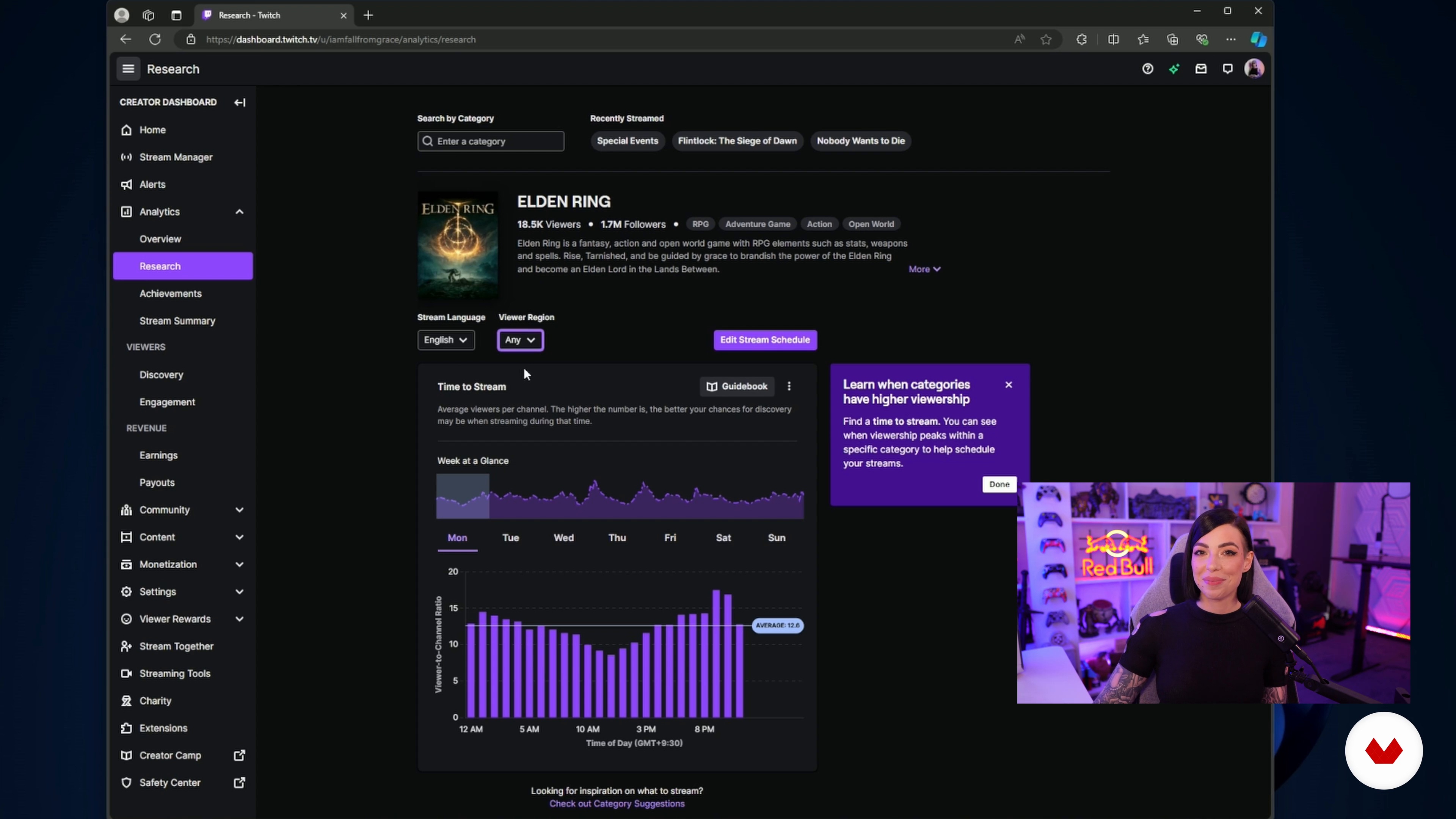The image size is (1456, 819).
Task: Select Flintlock: The Siege of Dawn chip
Action: pyautogui.click(x=737, y=141)
